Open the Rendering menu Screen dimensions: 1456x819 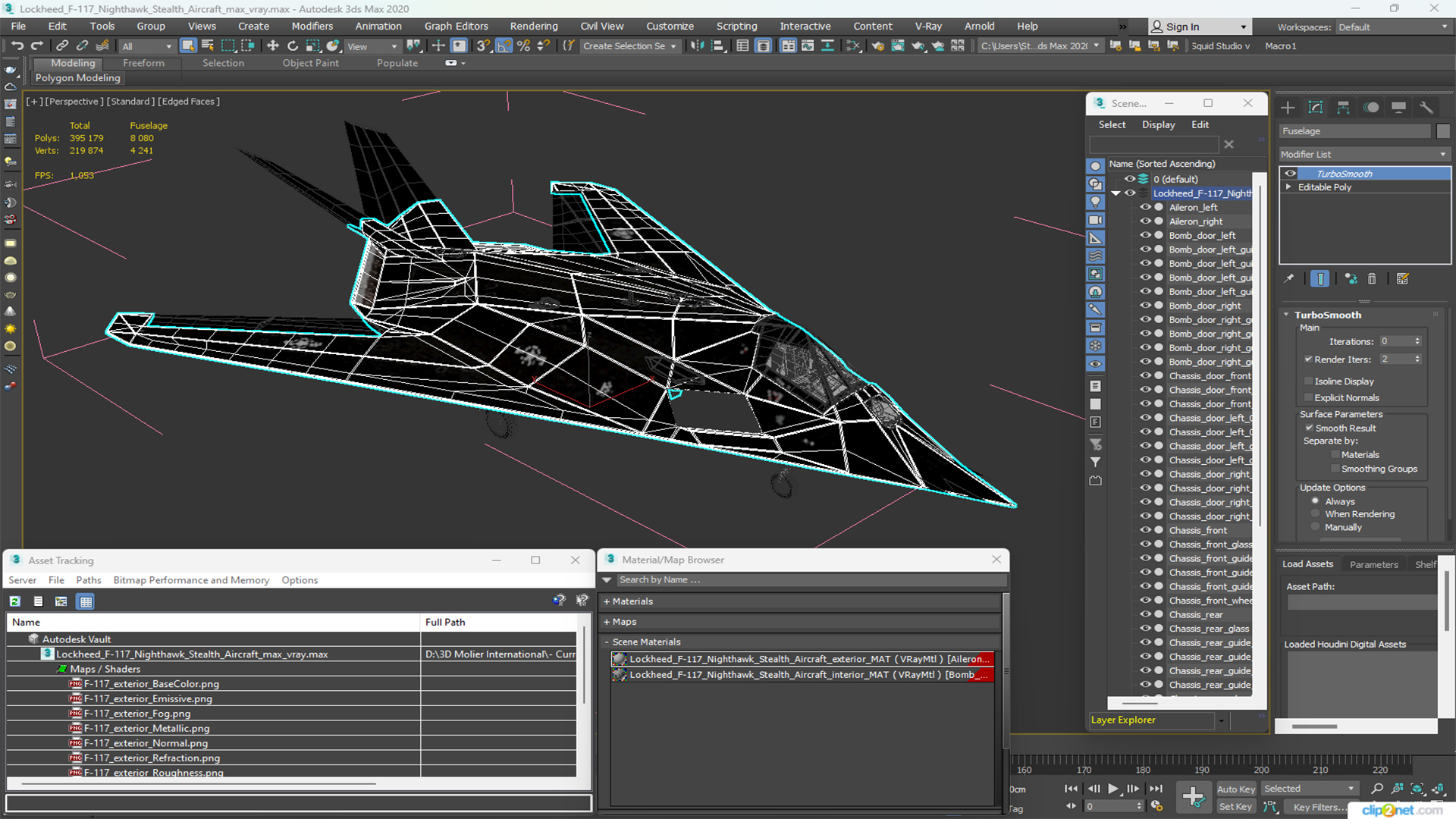534,26
